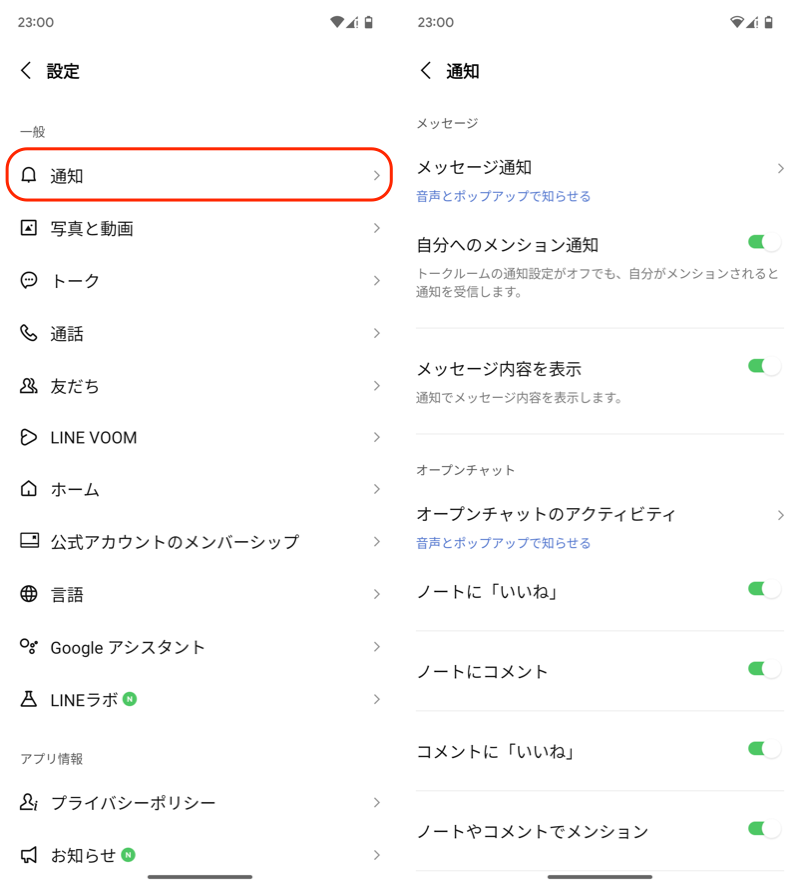Tap the photo icon for 写真と動画

(29, 228)
